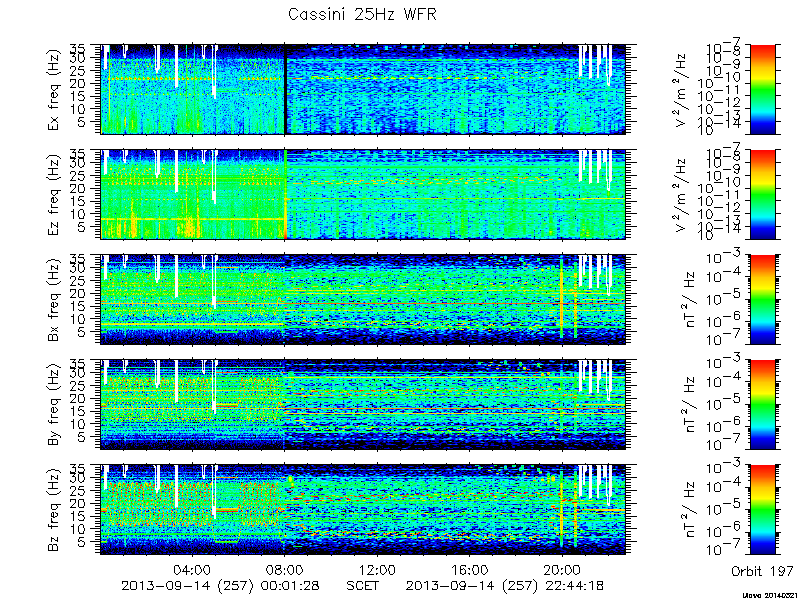This screenshot has width=800, height=600.
Task: Click the "Cassini 25Hz WFR" plot title
Action: pos(362,14)
